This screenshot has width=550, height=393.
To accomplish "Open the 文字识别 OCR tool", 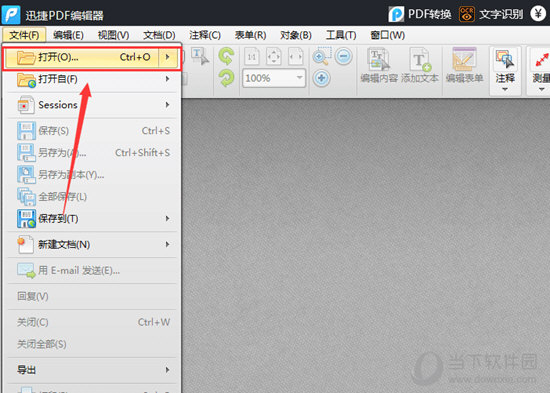I will pyautogui.click(x=491, y=14).
